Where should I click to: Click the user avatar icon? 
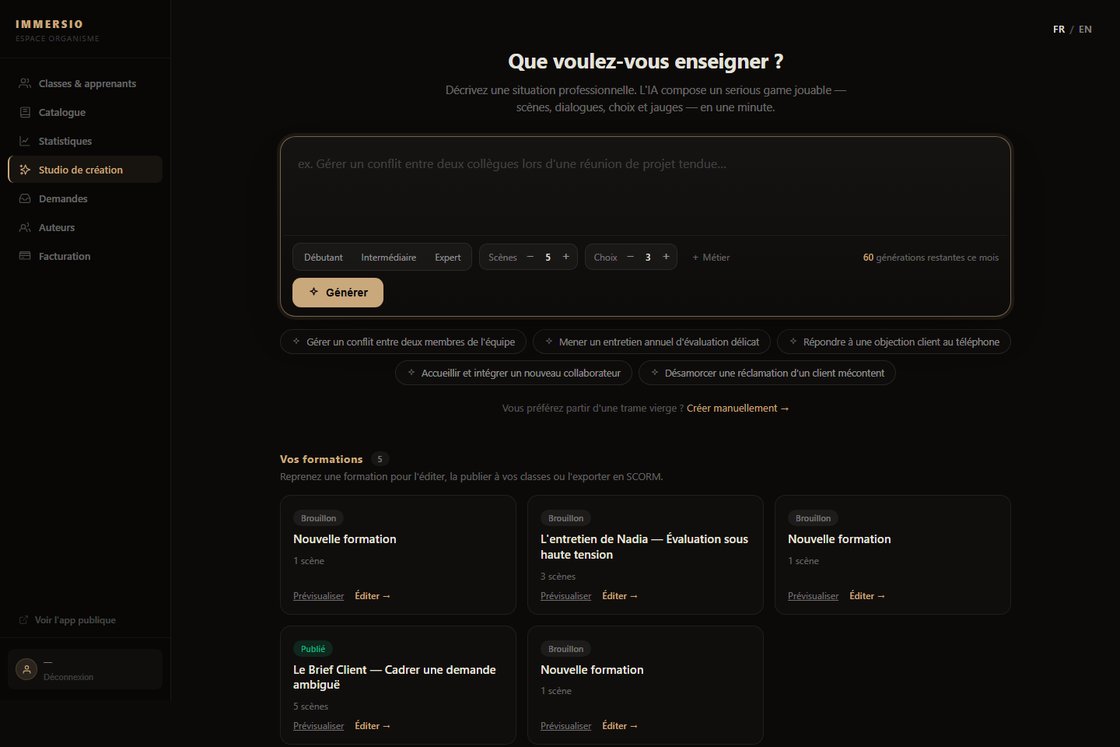[x=26, y=669]
